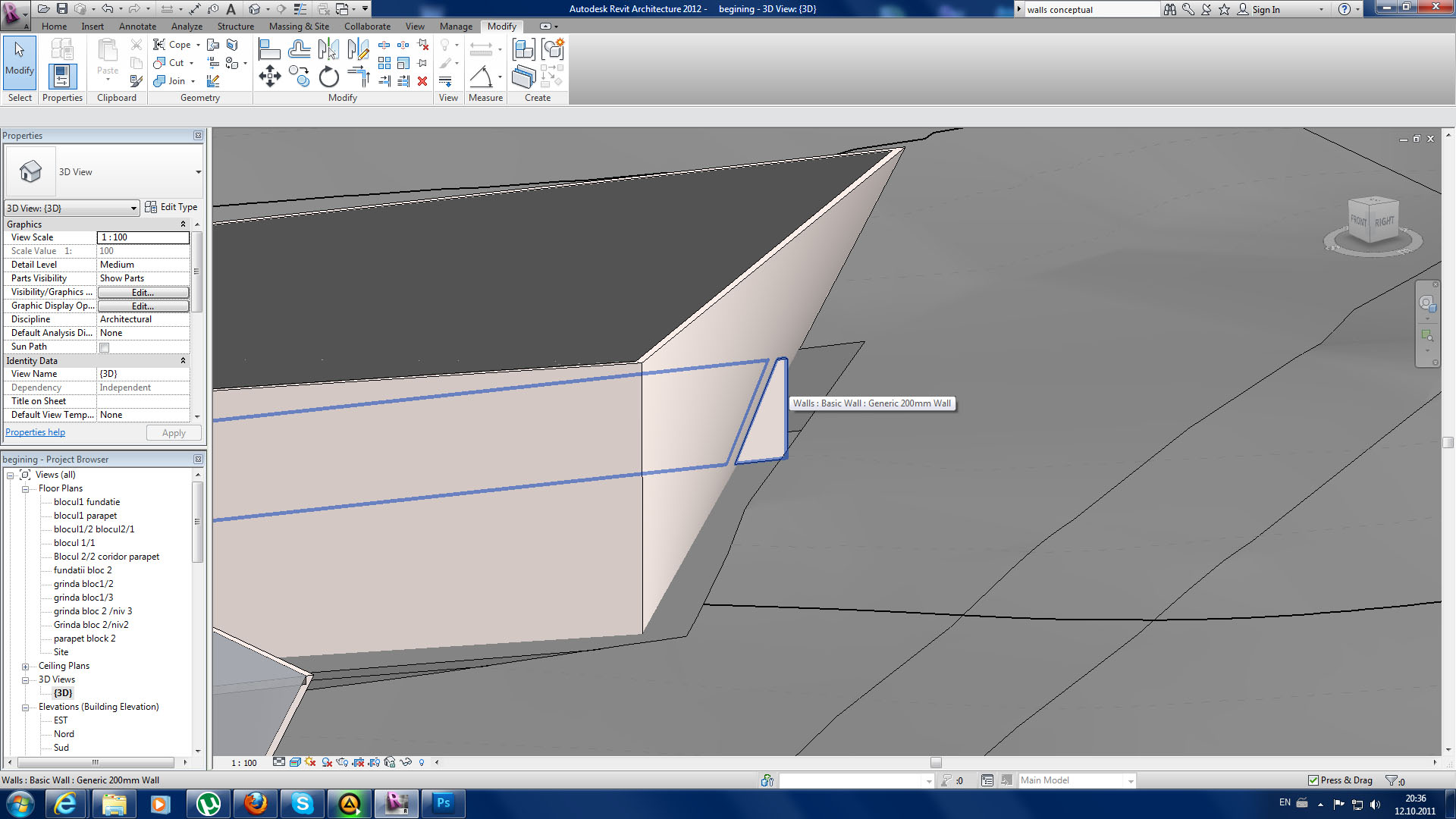1456x819 pixels.
Task: Open Photoshop from the taskbar
Action: (x=443, y=803)
